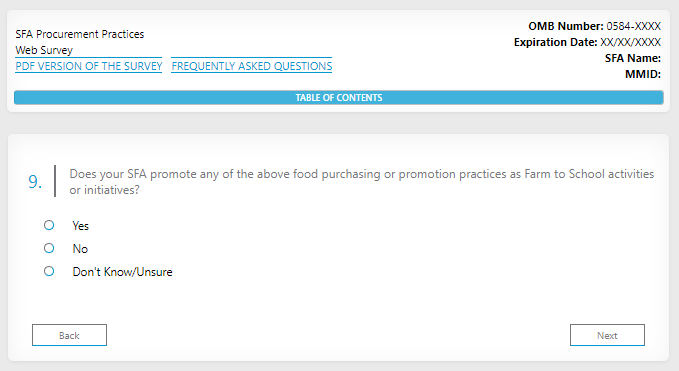
Task: Click the OMB Number label
Action: [566, 26]
